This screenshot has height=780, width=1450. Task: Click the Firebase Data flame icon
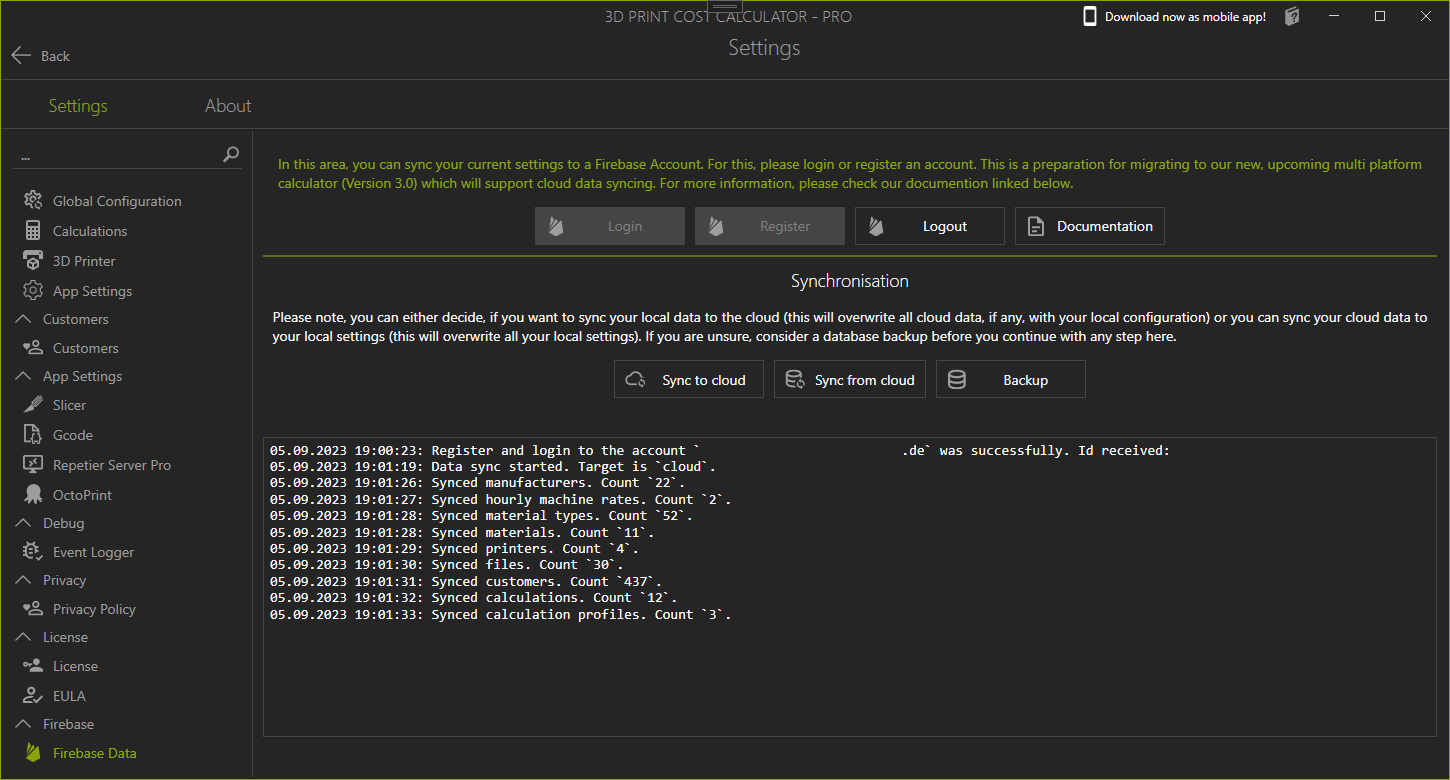coord(33,753)
